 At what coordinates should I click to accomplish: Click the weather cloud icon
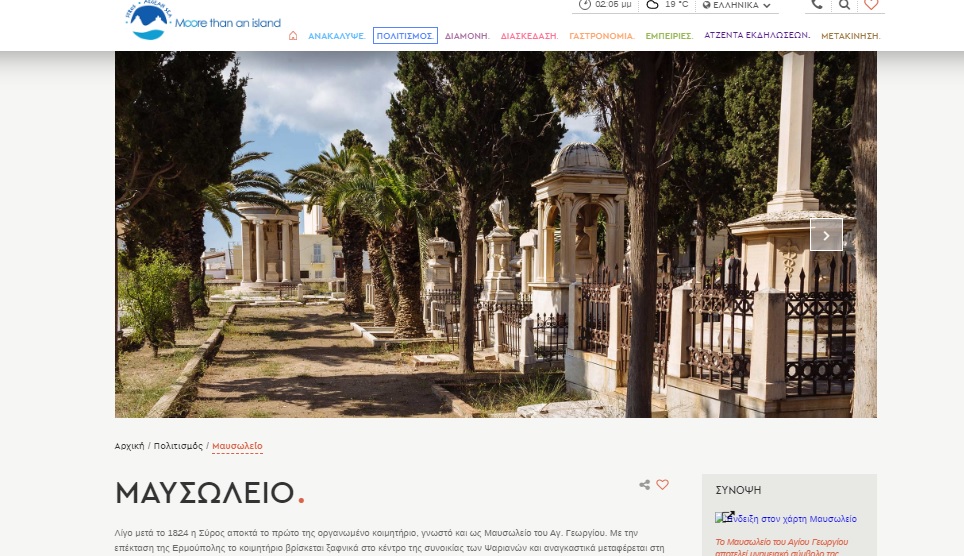coord(653,5)
